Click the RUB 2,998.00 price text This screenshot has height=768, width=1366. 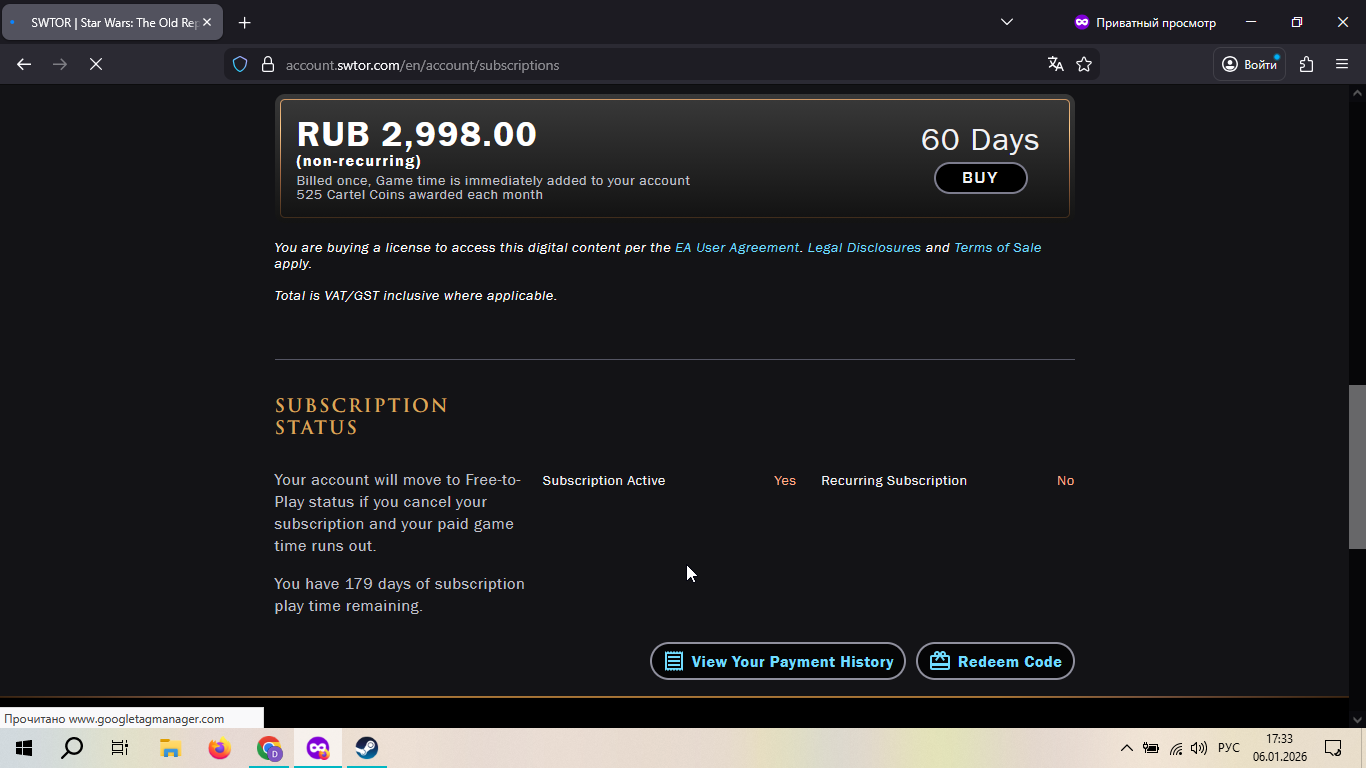[417, 134]
